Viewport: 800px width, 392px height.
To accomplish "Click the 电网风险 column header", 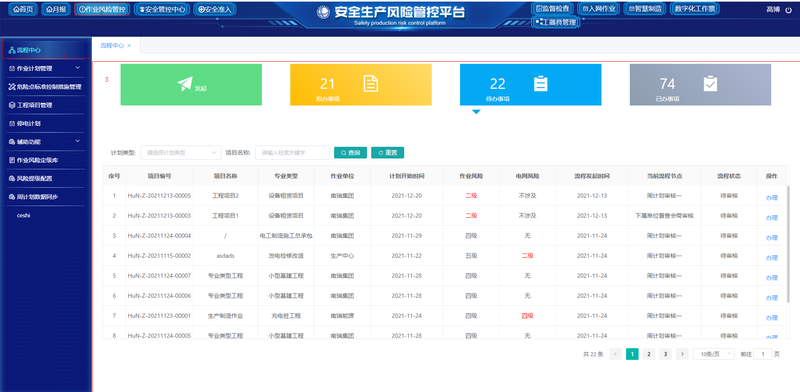I will [x=527, y=176].
